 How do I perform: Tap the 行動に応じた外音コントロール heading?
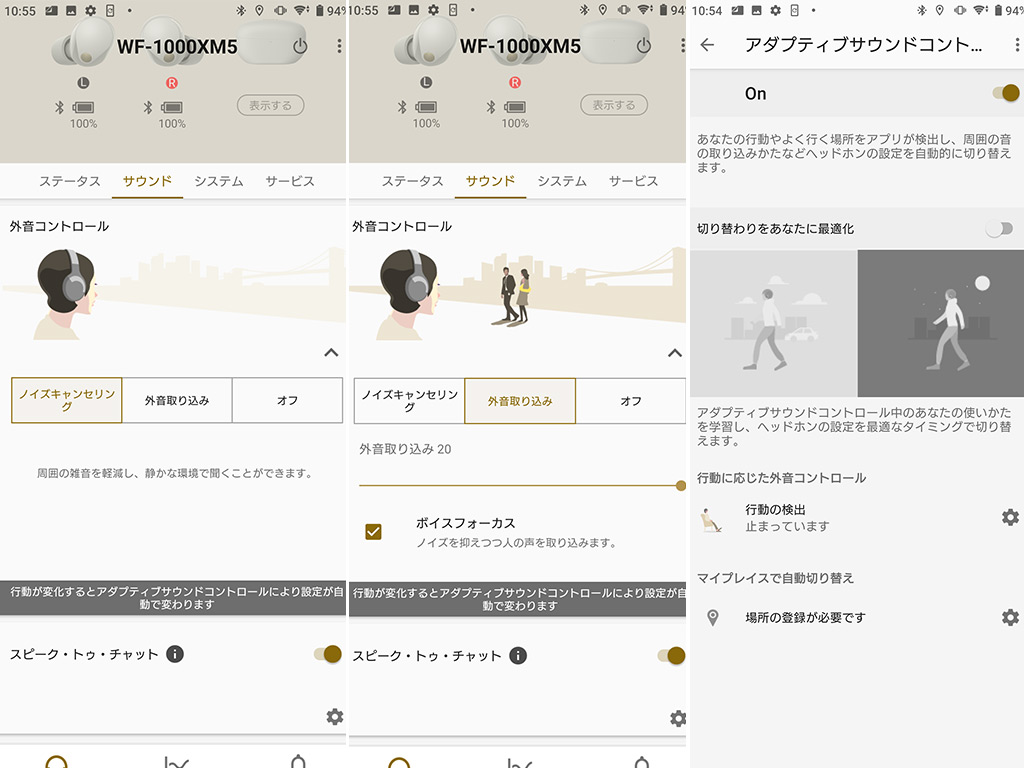click(781, 477)
